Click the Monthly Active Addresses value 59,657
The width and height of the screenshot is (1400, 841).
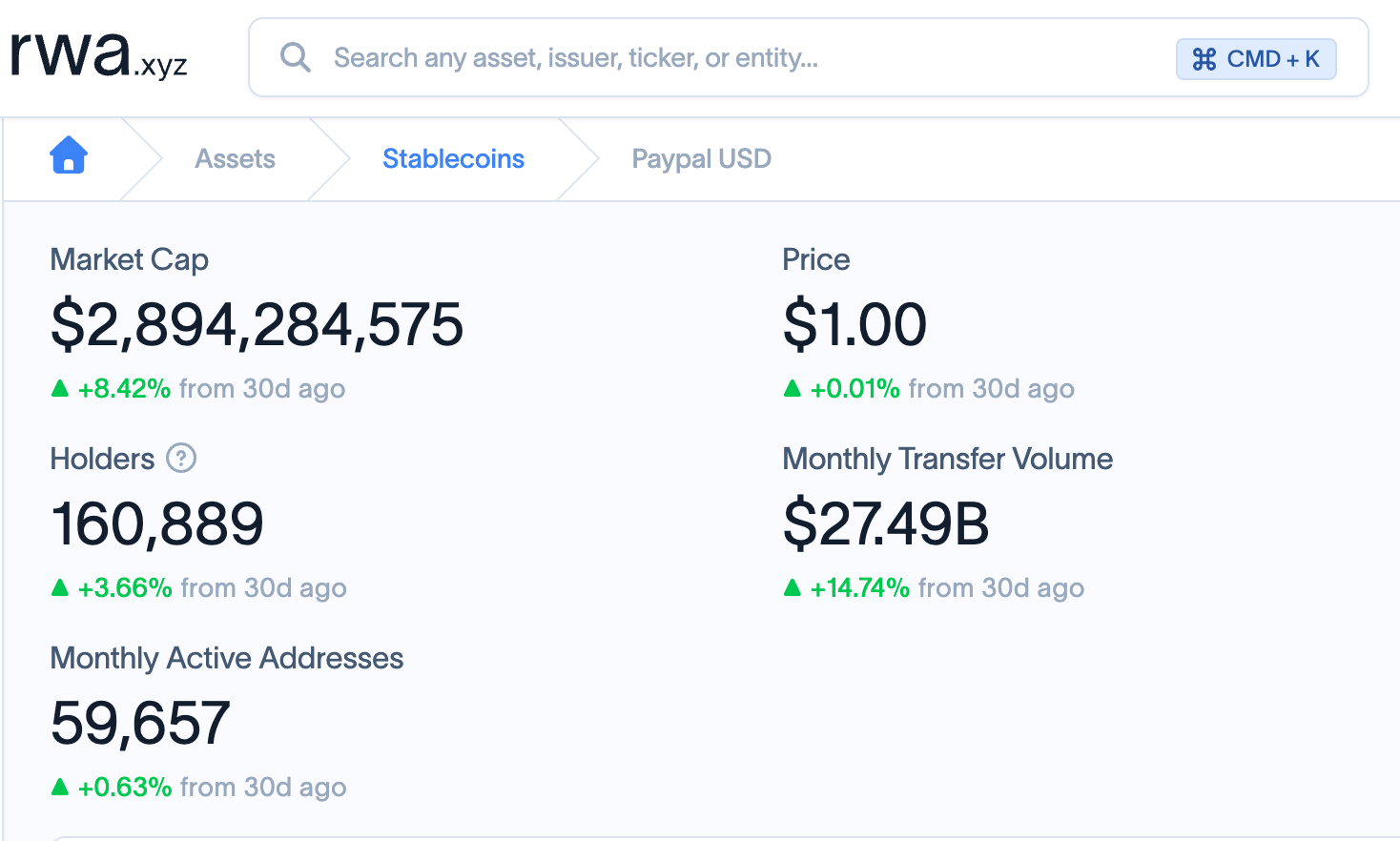140,723
